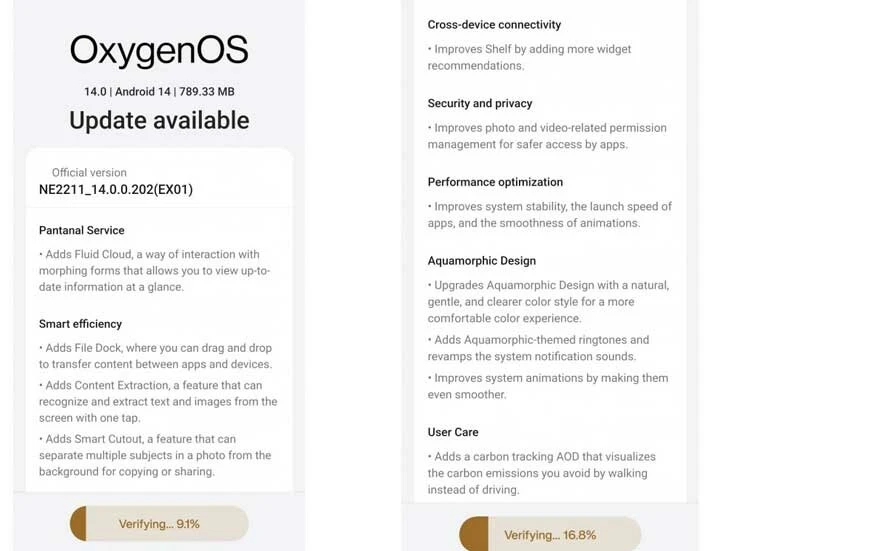Tap the Aquamorphic Design heading
This screenshot has height=551, width=880.
[x=482, y=261]
